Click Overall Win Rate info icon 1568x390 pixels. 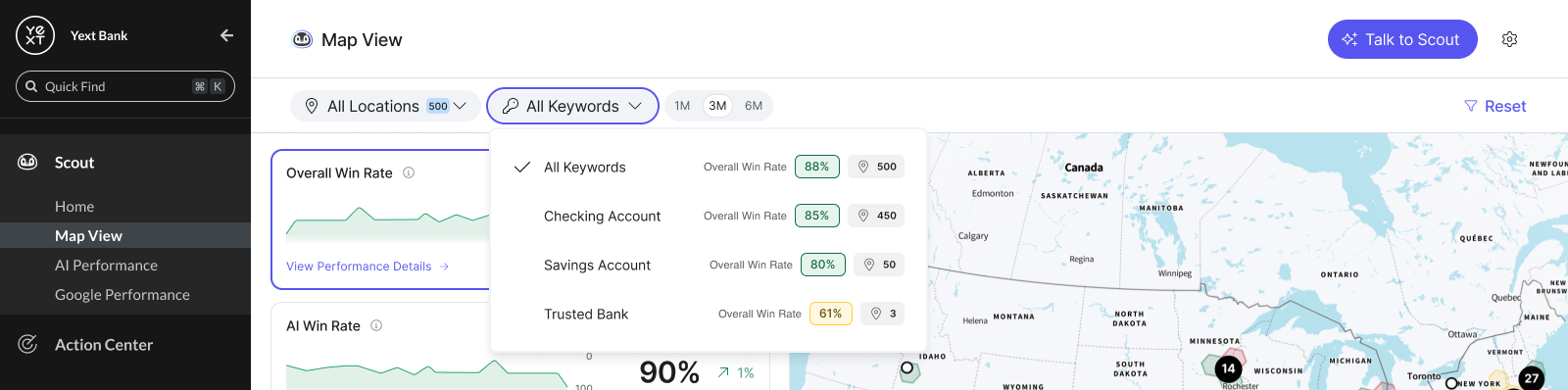click(409, 172)
